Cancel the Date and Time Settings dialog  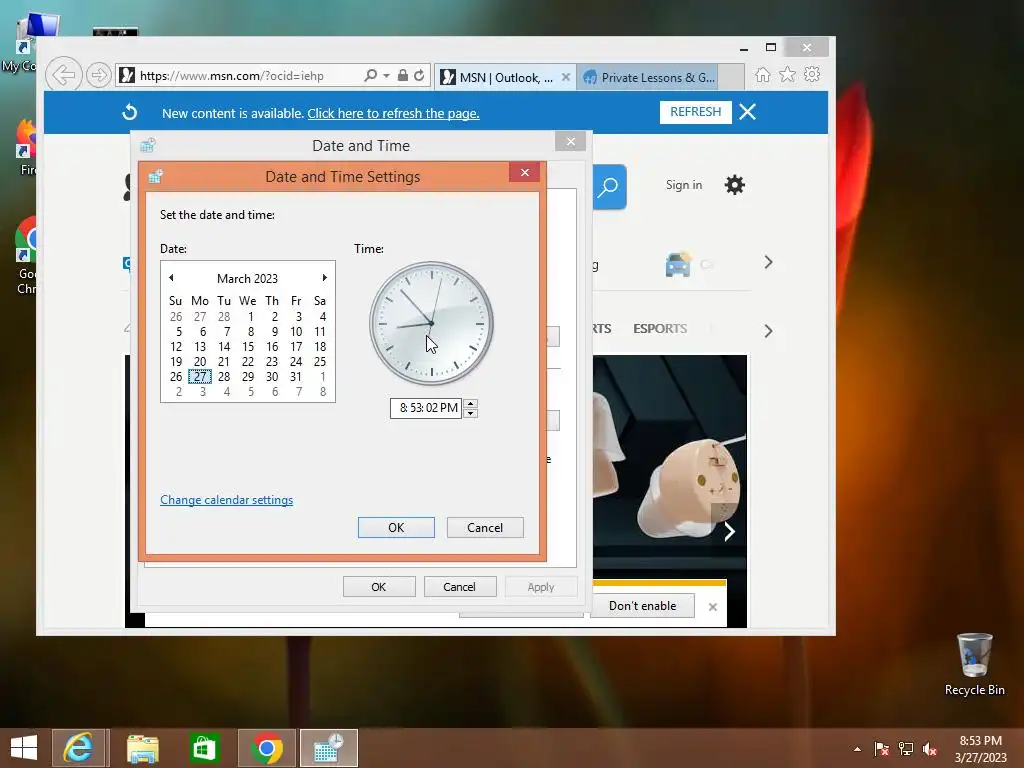click(485, 528)
